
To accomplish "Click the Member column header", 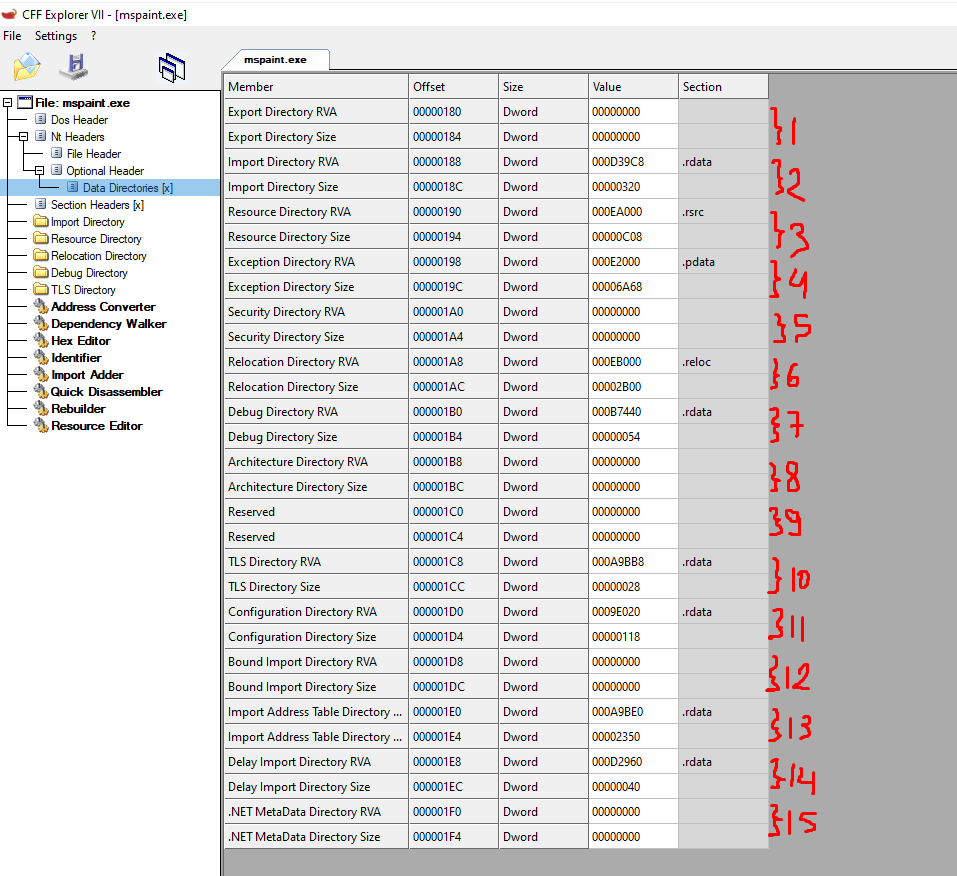I will tap(316, 87).
